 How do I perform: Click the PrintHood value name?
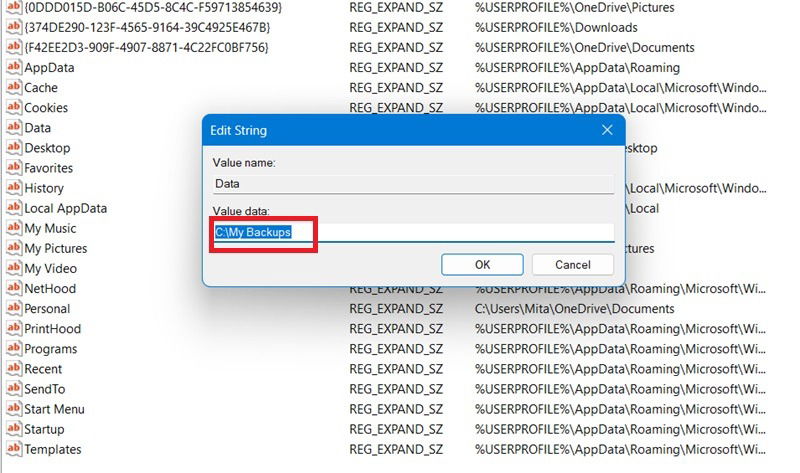coord(53,329)
